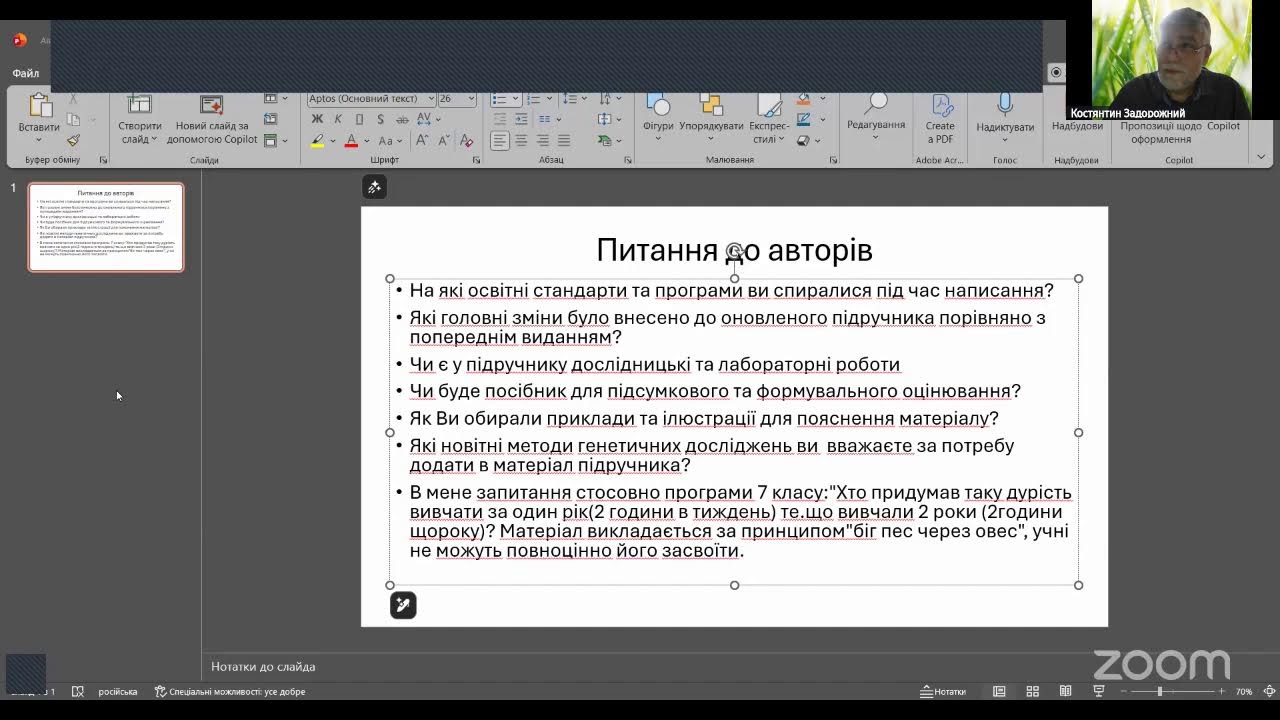
Task: Apply yellow text highlight color
Action: point(318,141)
